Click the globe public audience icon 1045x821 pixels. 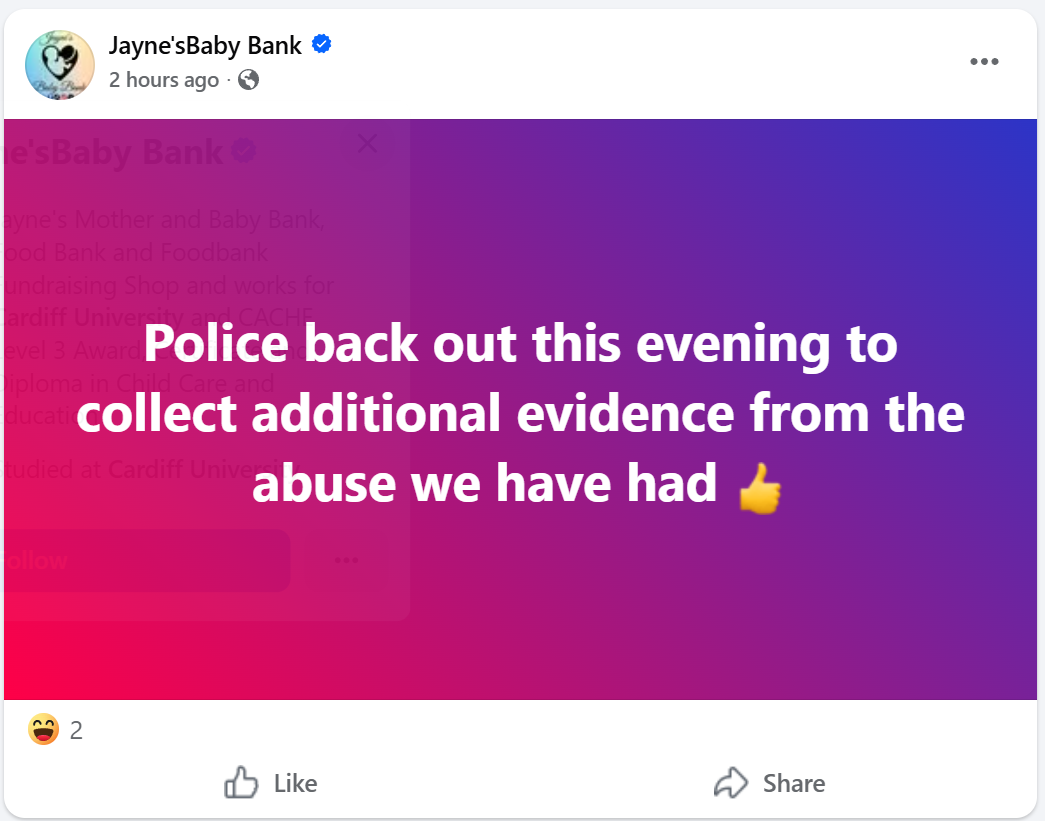click(x=249, y=80)
